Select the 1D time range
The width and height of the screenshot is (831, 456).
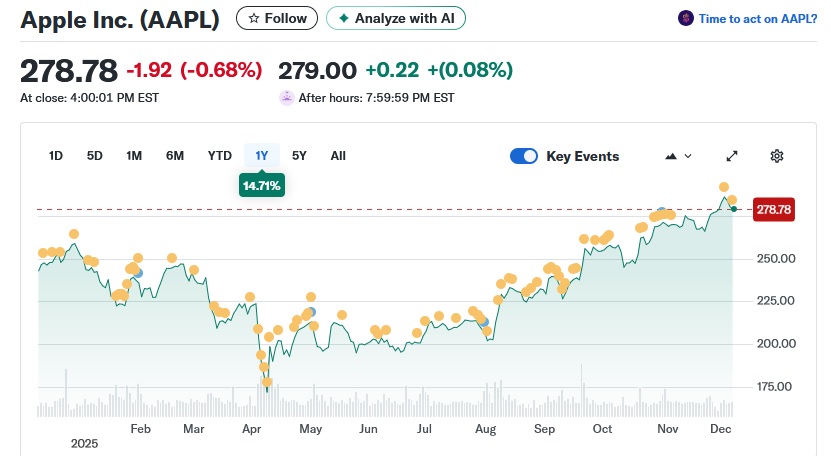coord(56,155)
